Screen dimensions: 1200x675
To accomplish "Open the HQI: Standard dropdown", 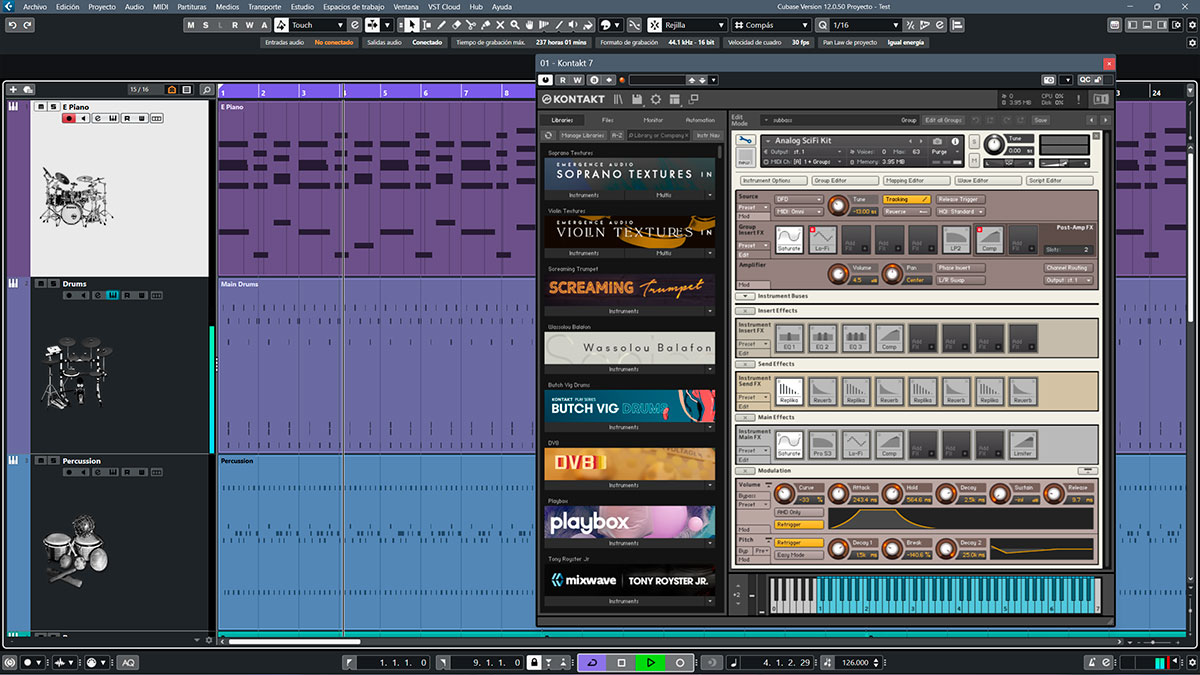I will (x=960, y=211).
